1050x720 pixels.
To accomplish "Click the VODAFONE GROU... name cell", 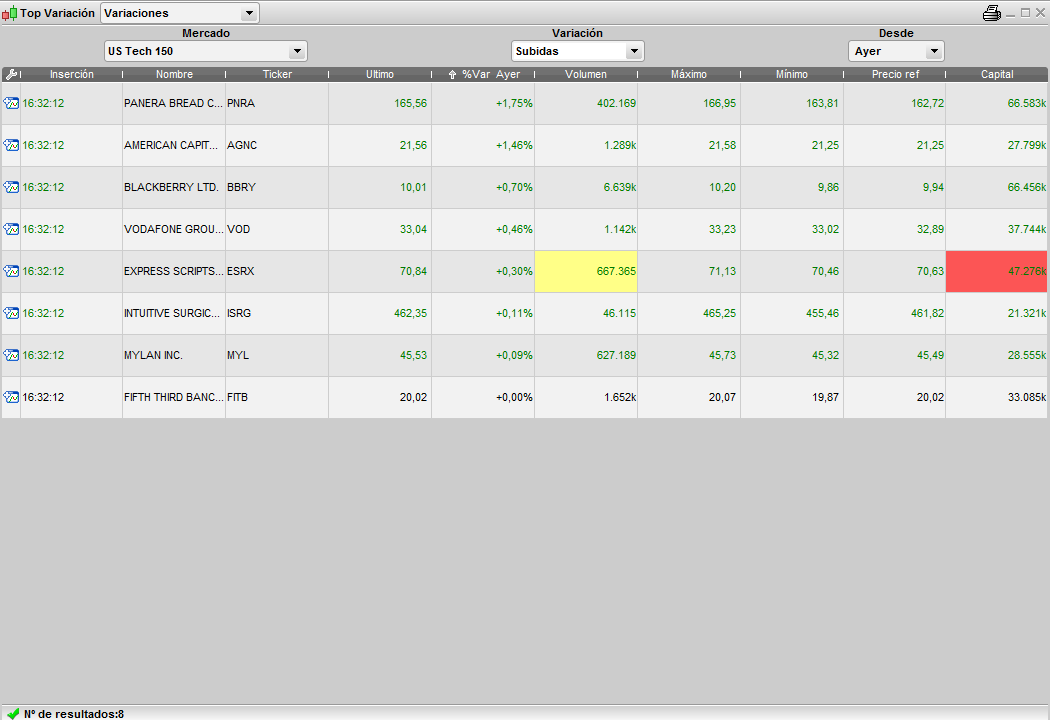I will pos(174,229).
